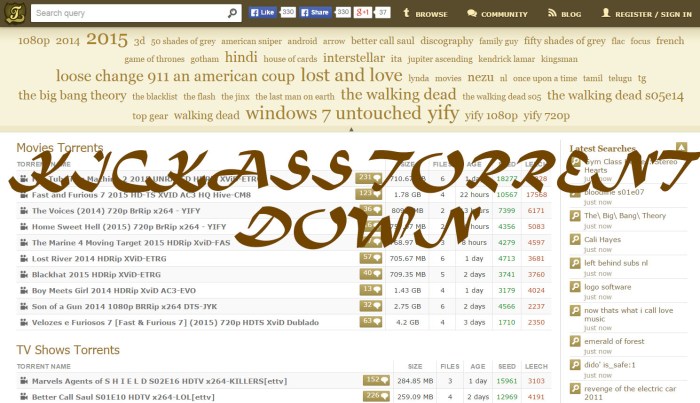Click the movie icon beside Blackhat 2015
The width and height of the screenshot is (700, 403).
24,274
